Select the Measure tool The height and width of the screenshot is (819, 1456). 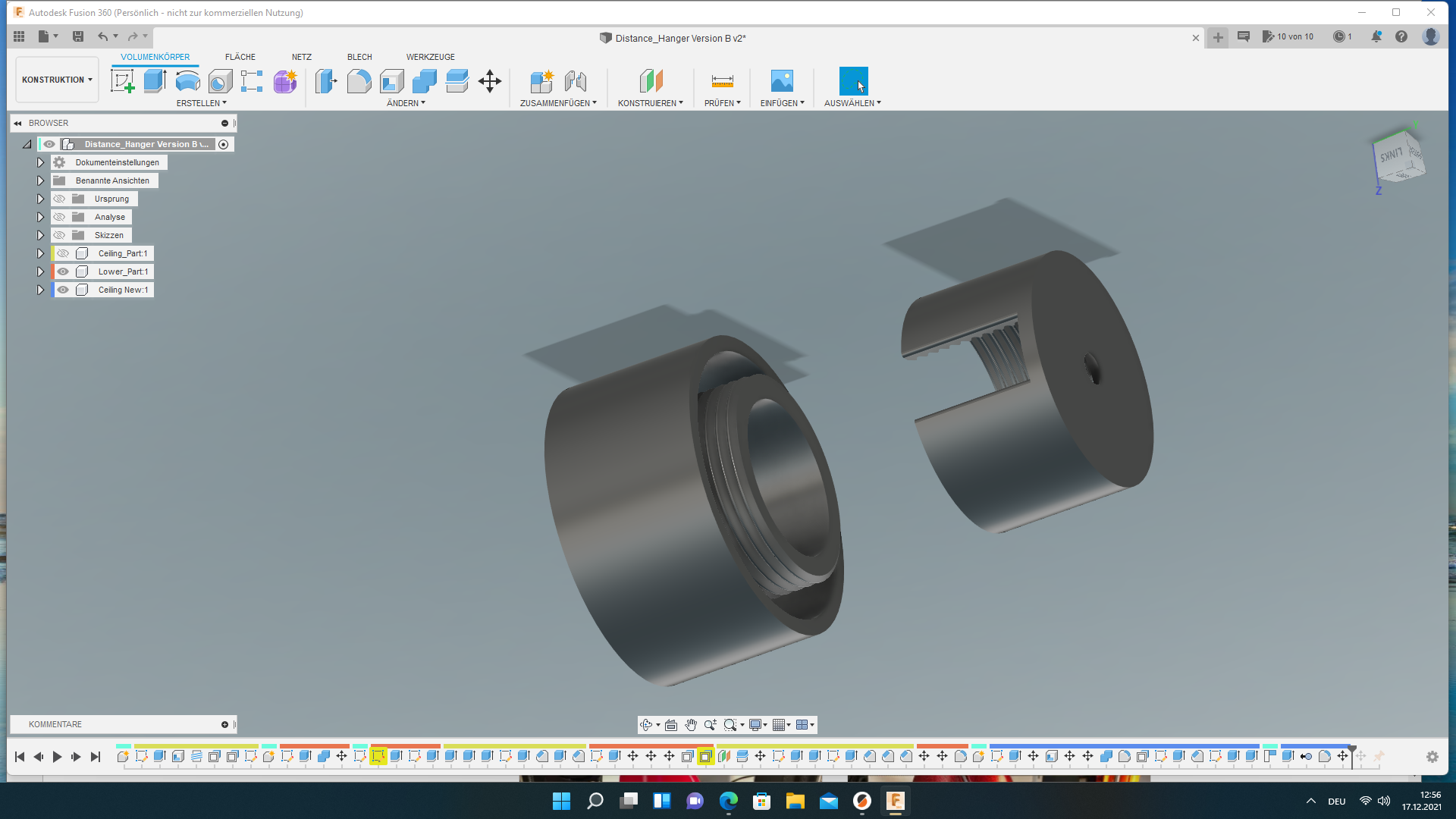tap(722, 81)
